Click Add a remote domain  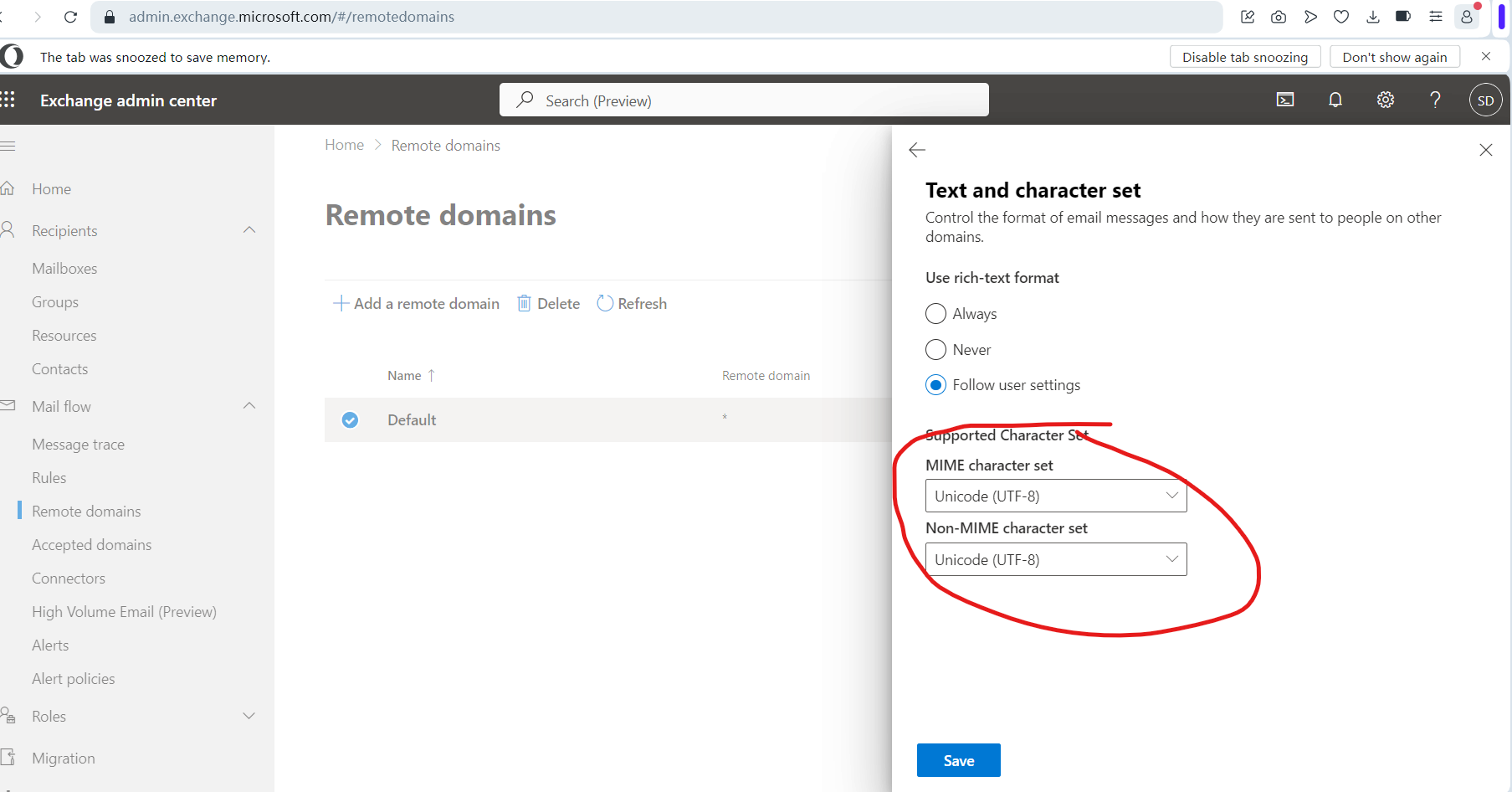416,303
